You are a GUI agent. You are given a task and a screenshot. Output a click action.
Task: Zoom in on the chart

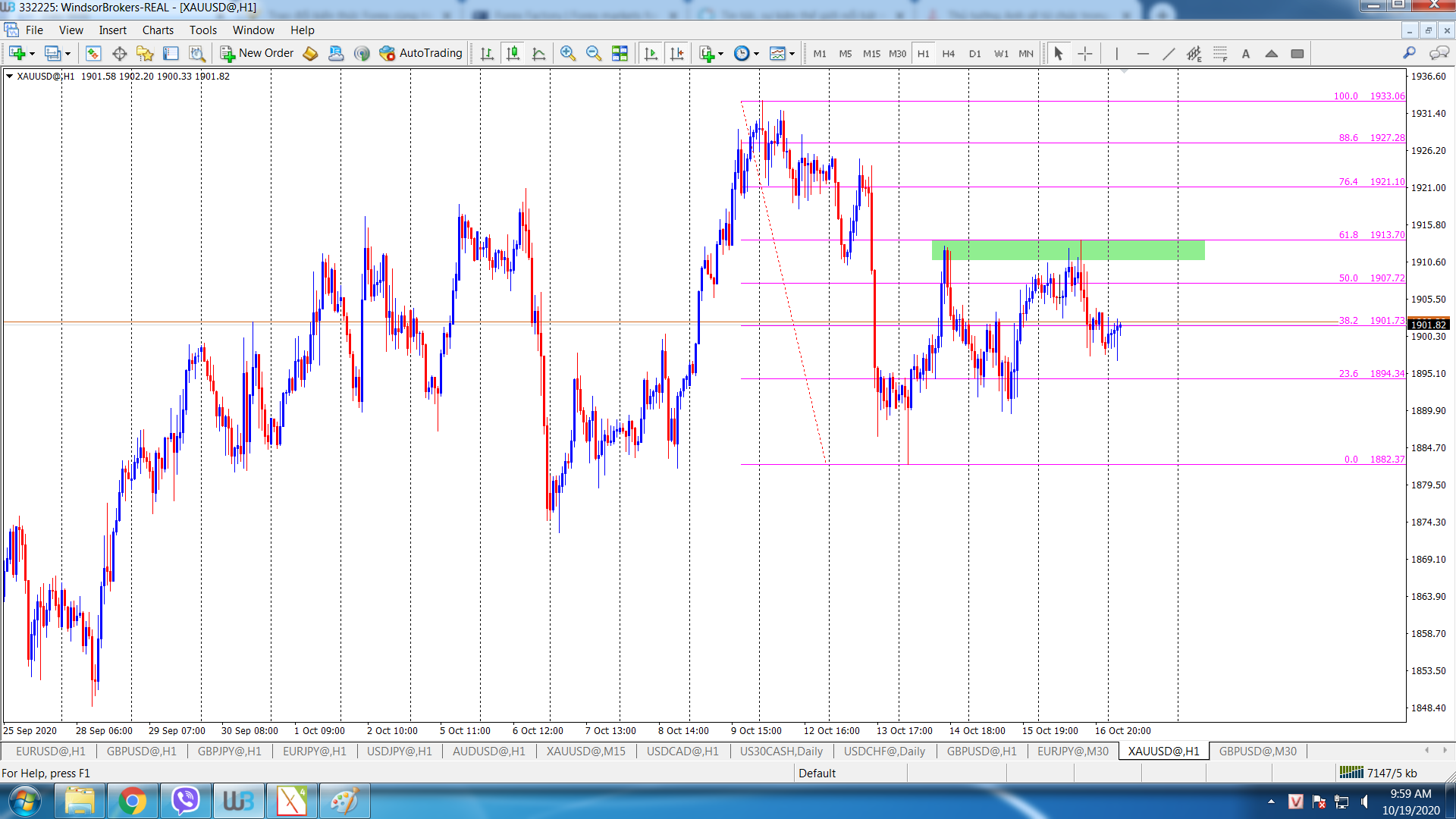click(x=568, y=53)
